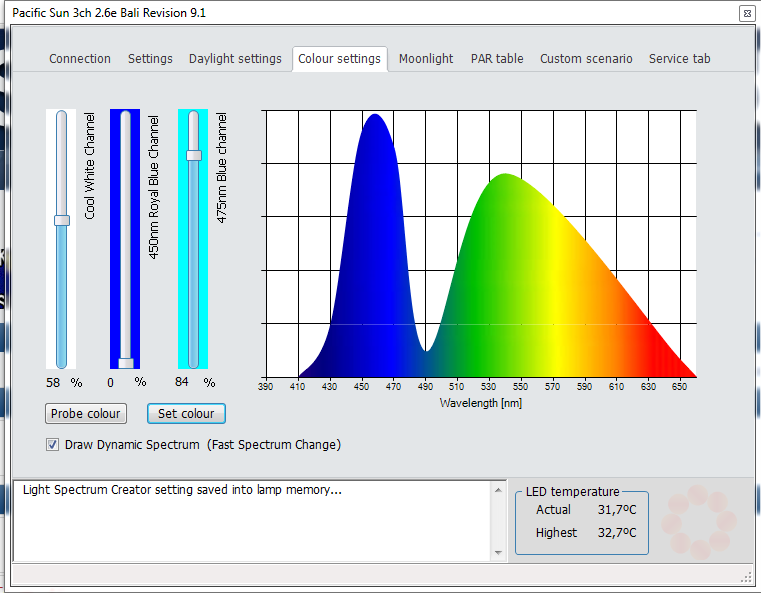Click the 475nm Blue channel slider handle
The width and height of the screenshot is (761, 593).
coord(194,155)
